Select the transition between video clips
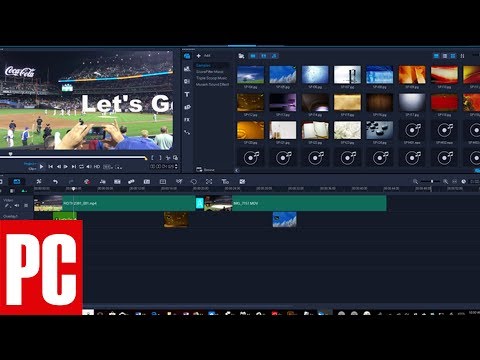 pos(200,203)
